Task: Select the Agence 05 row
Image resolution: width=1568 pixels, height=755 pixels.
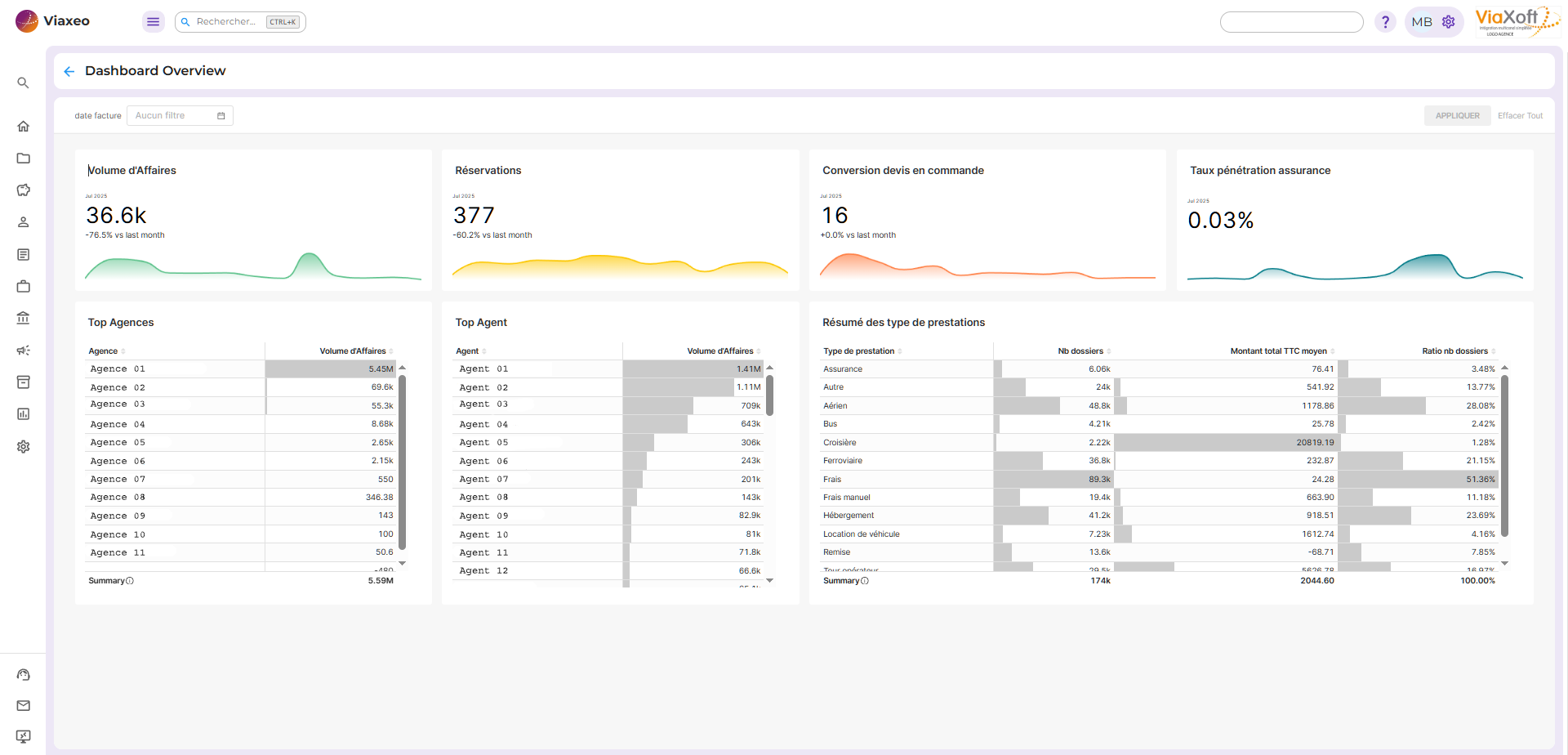Action: point(242,443)
